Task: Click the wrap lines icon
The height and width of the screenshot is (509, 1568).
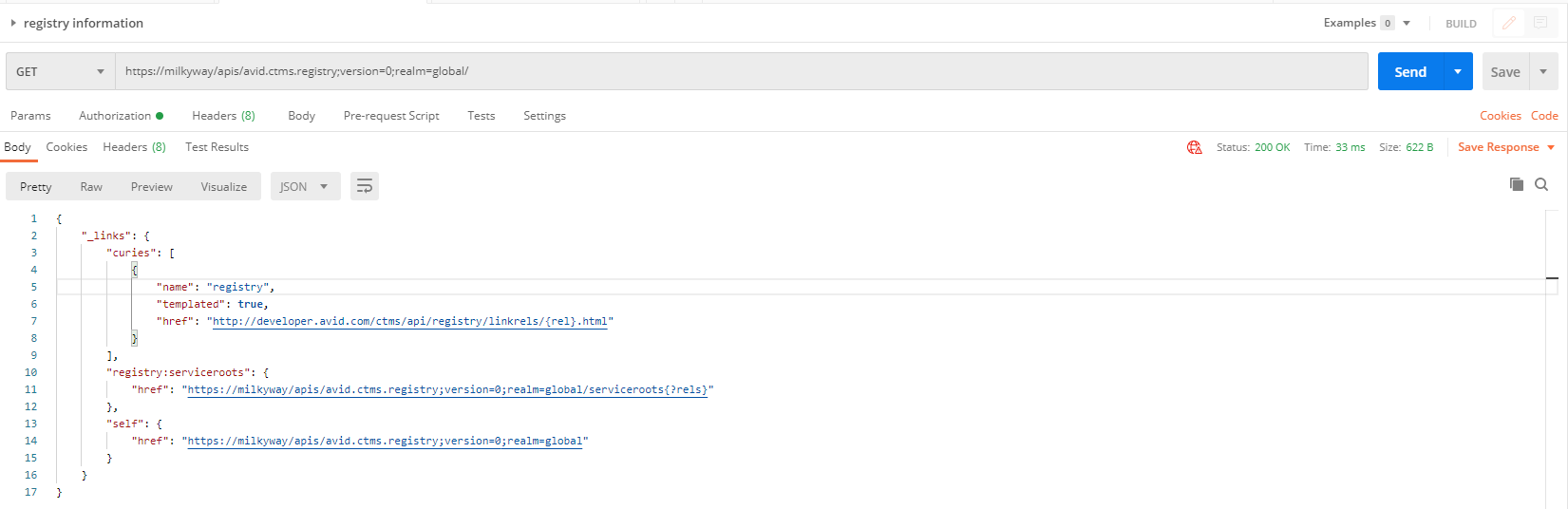Action: click(365, 186)
